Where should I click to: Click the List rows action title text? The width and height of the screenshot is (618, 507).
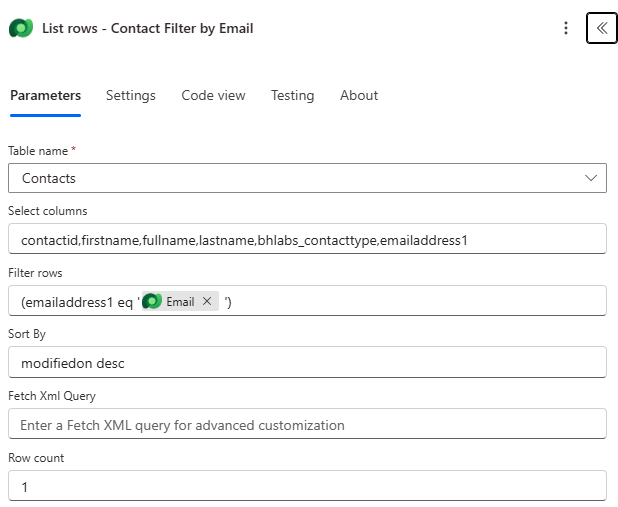(x=147, y=28)
